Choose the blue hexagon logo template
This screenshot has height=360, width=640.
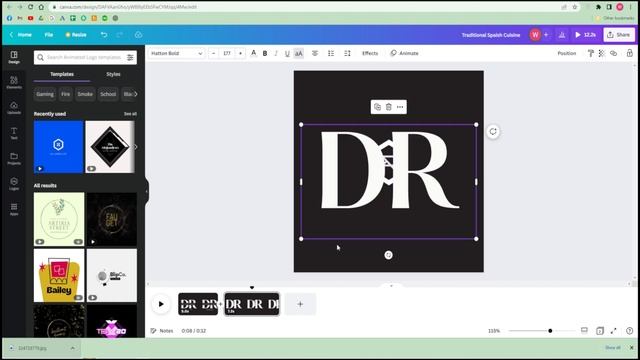tap(58, 147)
